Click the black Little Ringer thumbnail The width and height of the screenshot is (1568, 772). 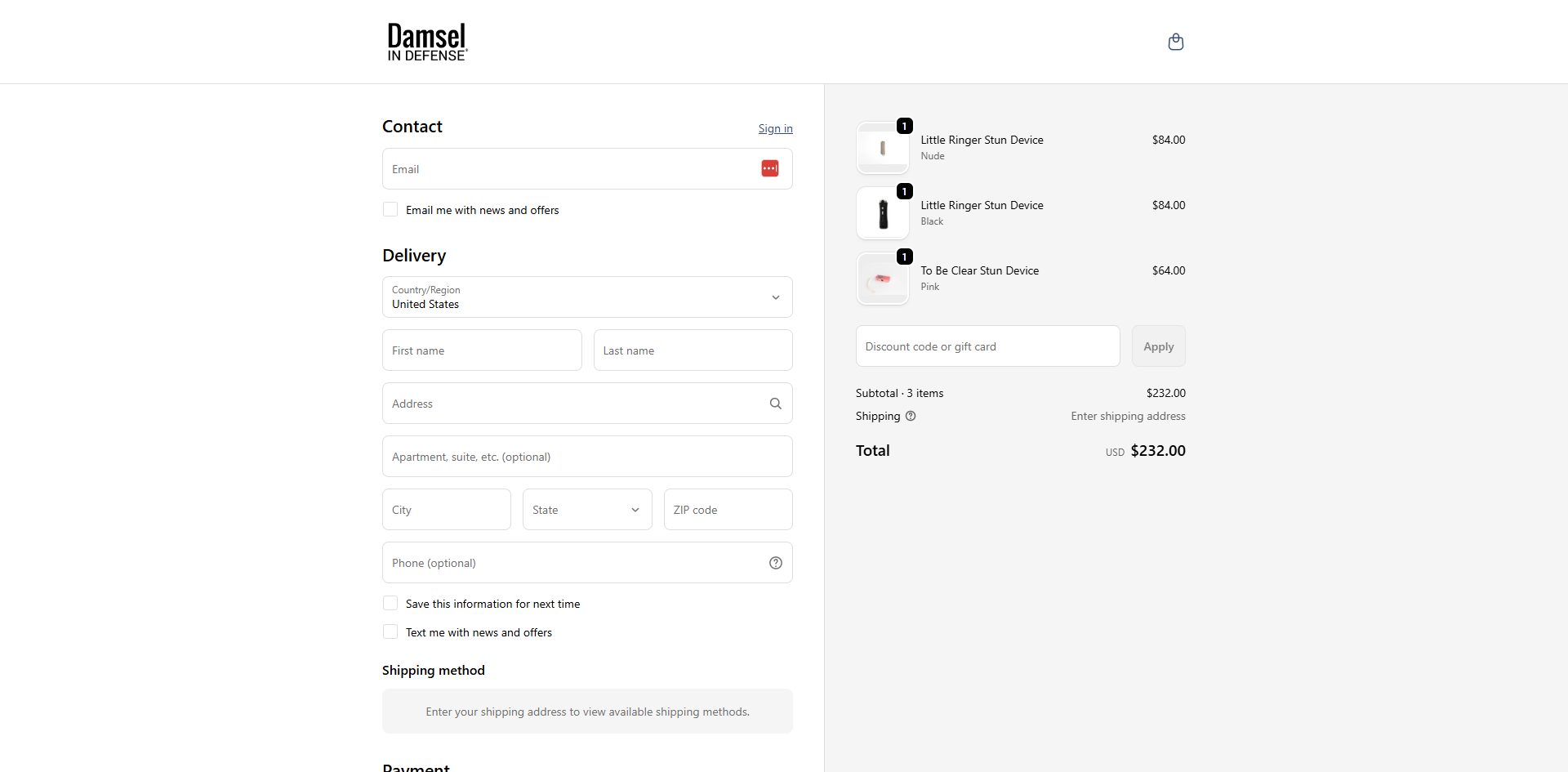(x=882, y=213)
